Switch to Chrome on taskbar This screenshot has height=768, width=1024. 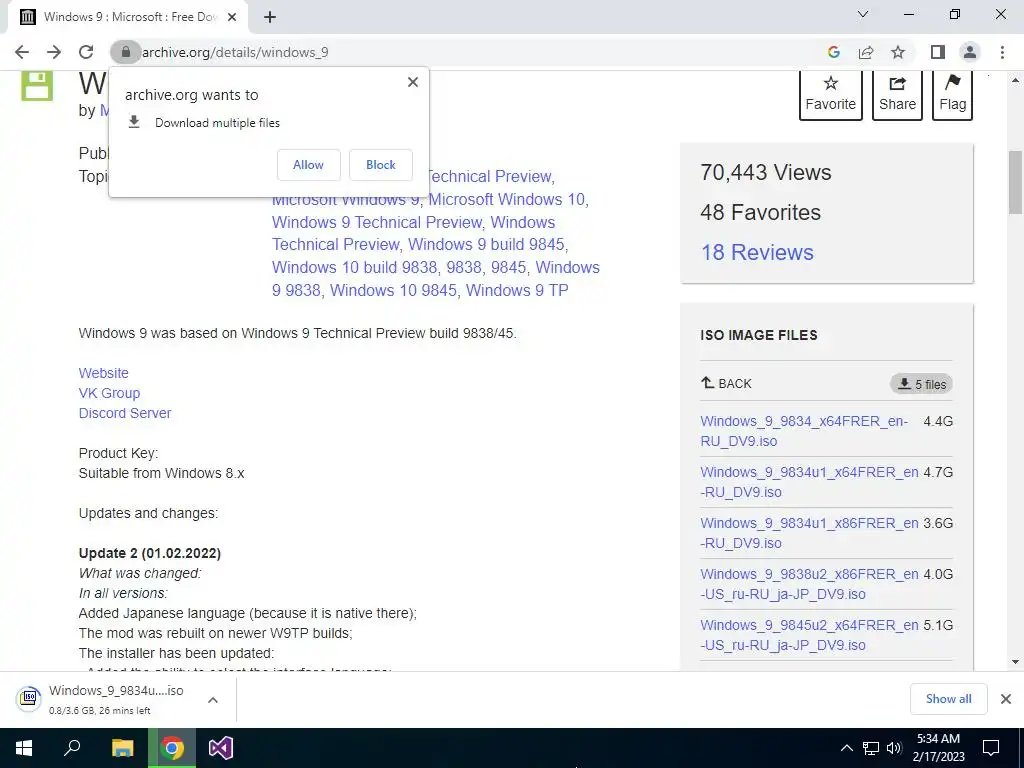click(172, 748)
